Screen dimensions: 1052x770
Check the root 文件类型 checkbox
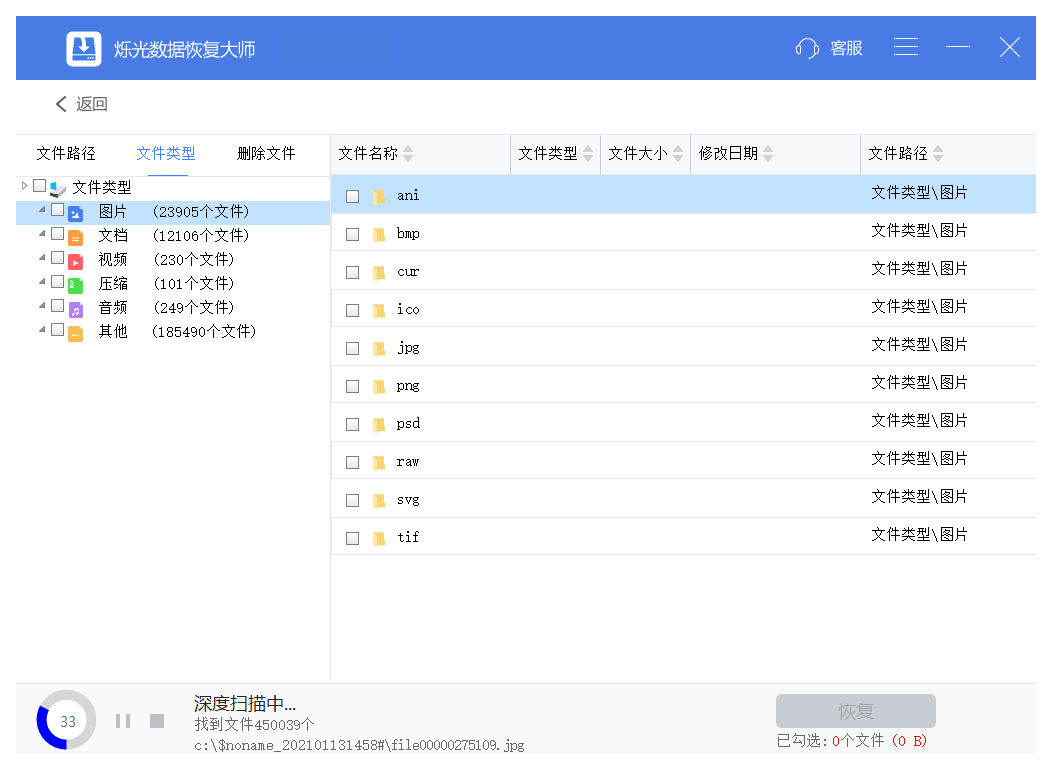(38, 186)
